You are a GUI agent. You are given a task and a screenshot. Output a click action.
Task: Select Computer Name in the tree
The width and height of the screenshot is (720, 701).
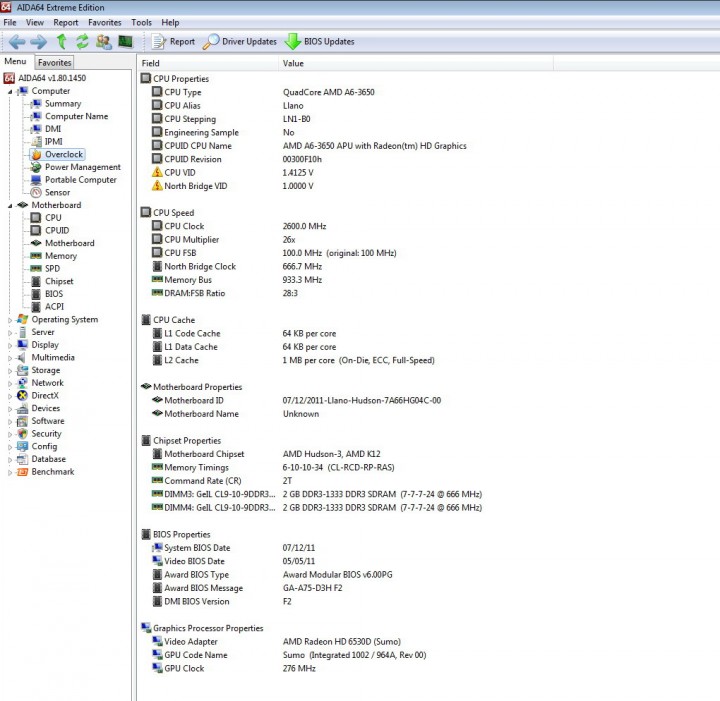77,117
